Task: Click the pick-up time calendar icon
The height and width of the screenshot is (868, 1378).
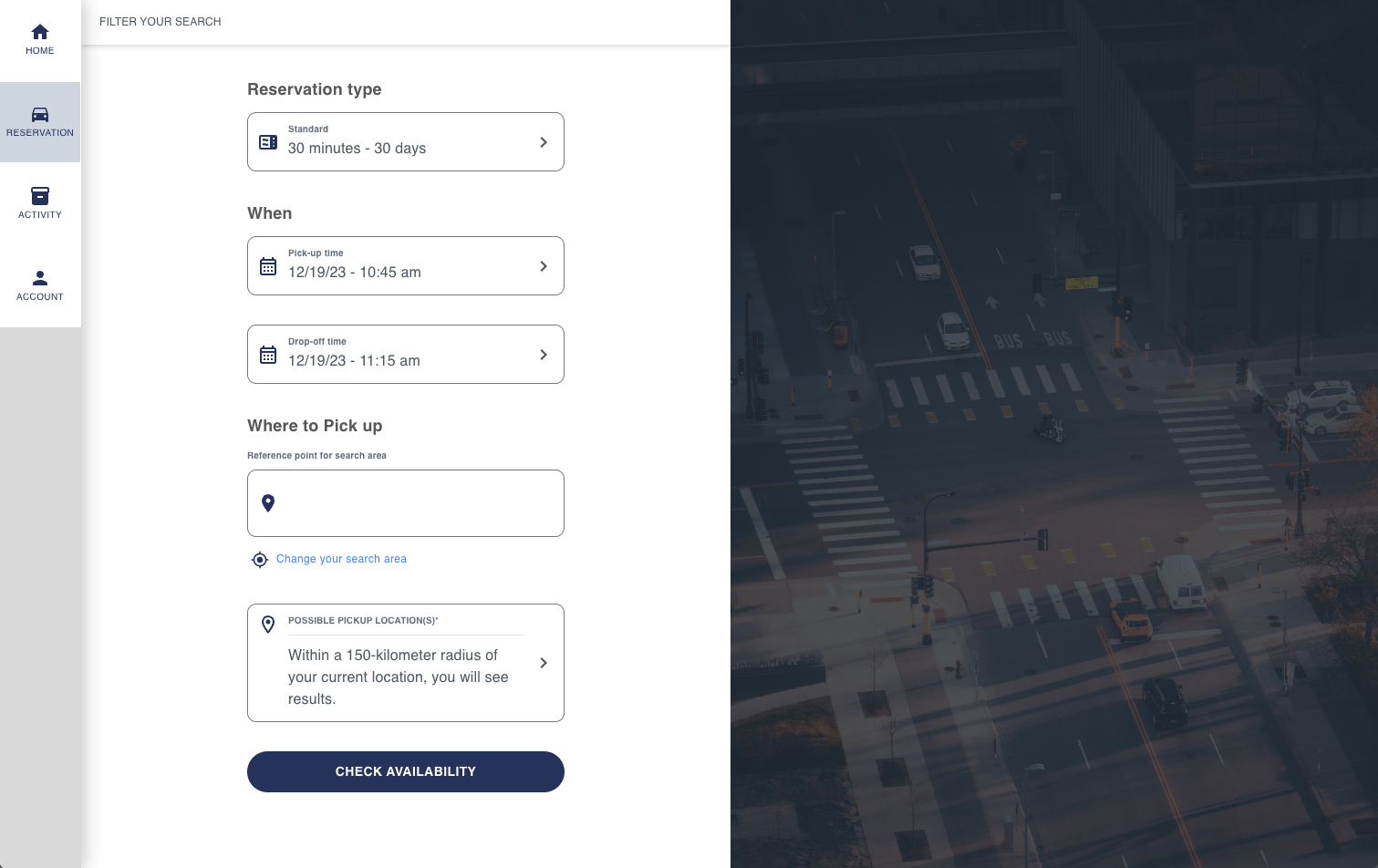Action: click(268, 266)
